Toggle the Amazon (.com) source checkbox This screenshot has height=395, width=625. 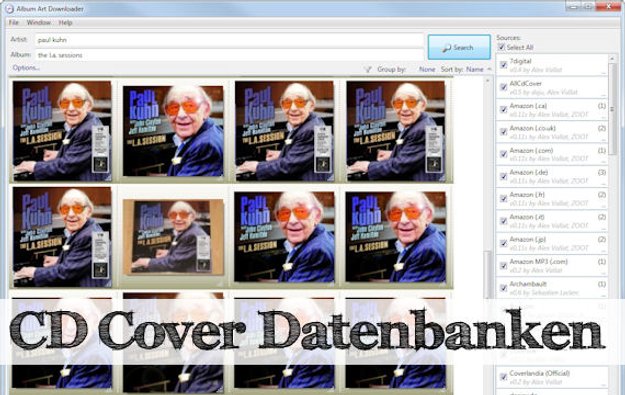503,154
